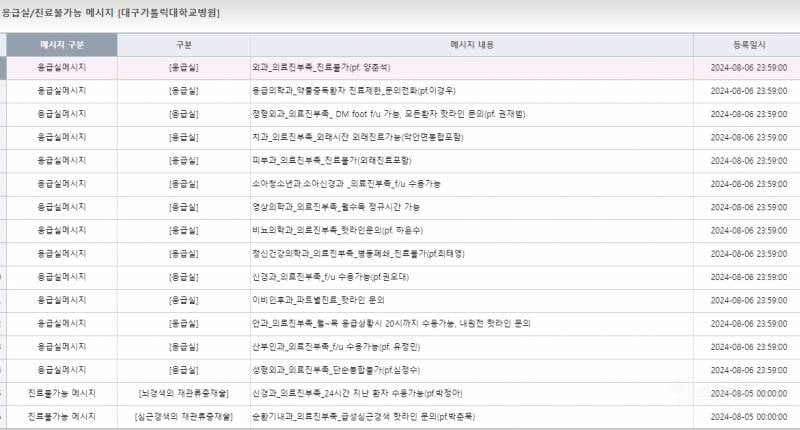Click 신경과 24시간 지난 환자 수용가능 message
Viewport: 800px width, 430px height.
[x=357, y=393]
